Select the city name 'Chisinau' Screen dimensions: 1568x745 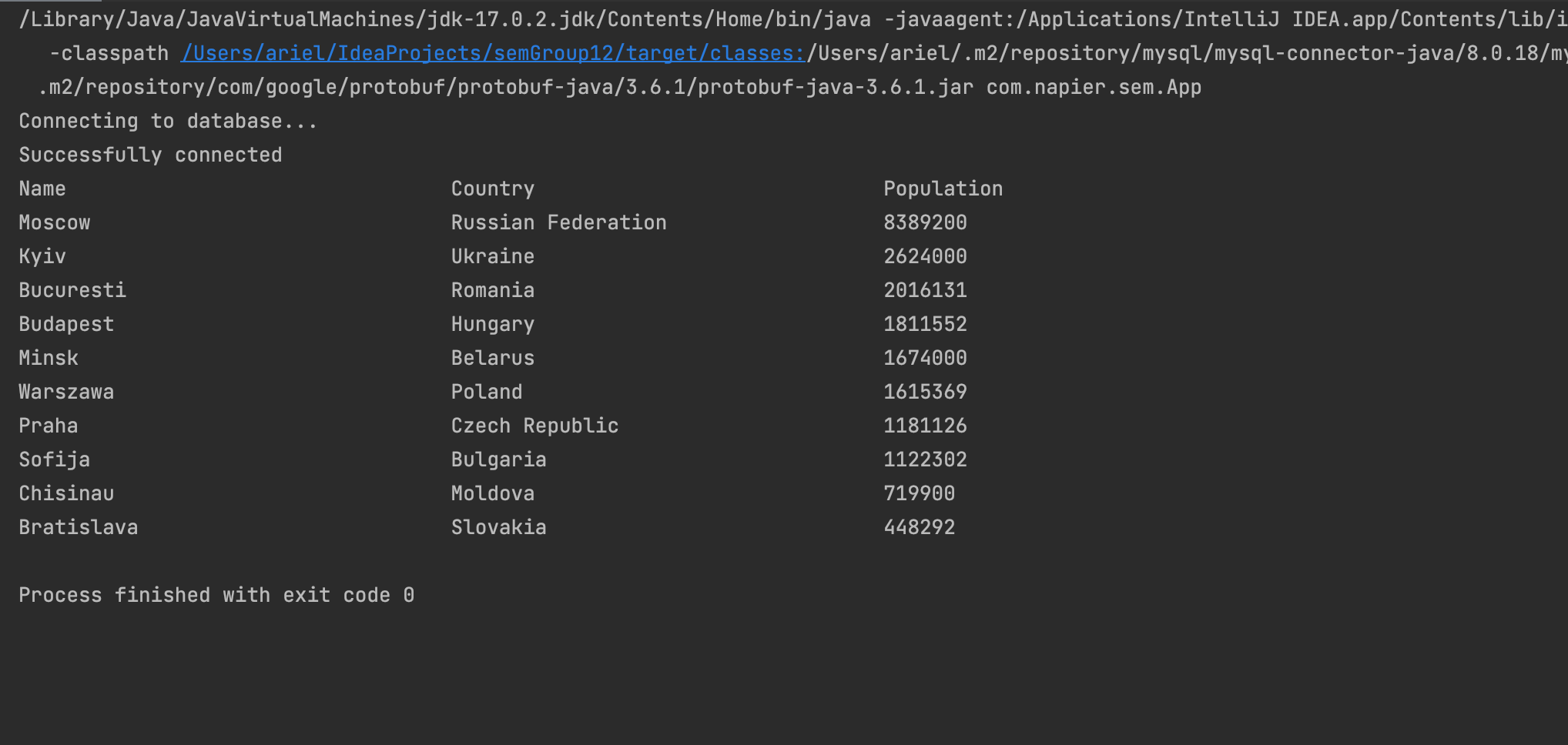[66, 493]
